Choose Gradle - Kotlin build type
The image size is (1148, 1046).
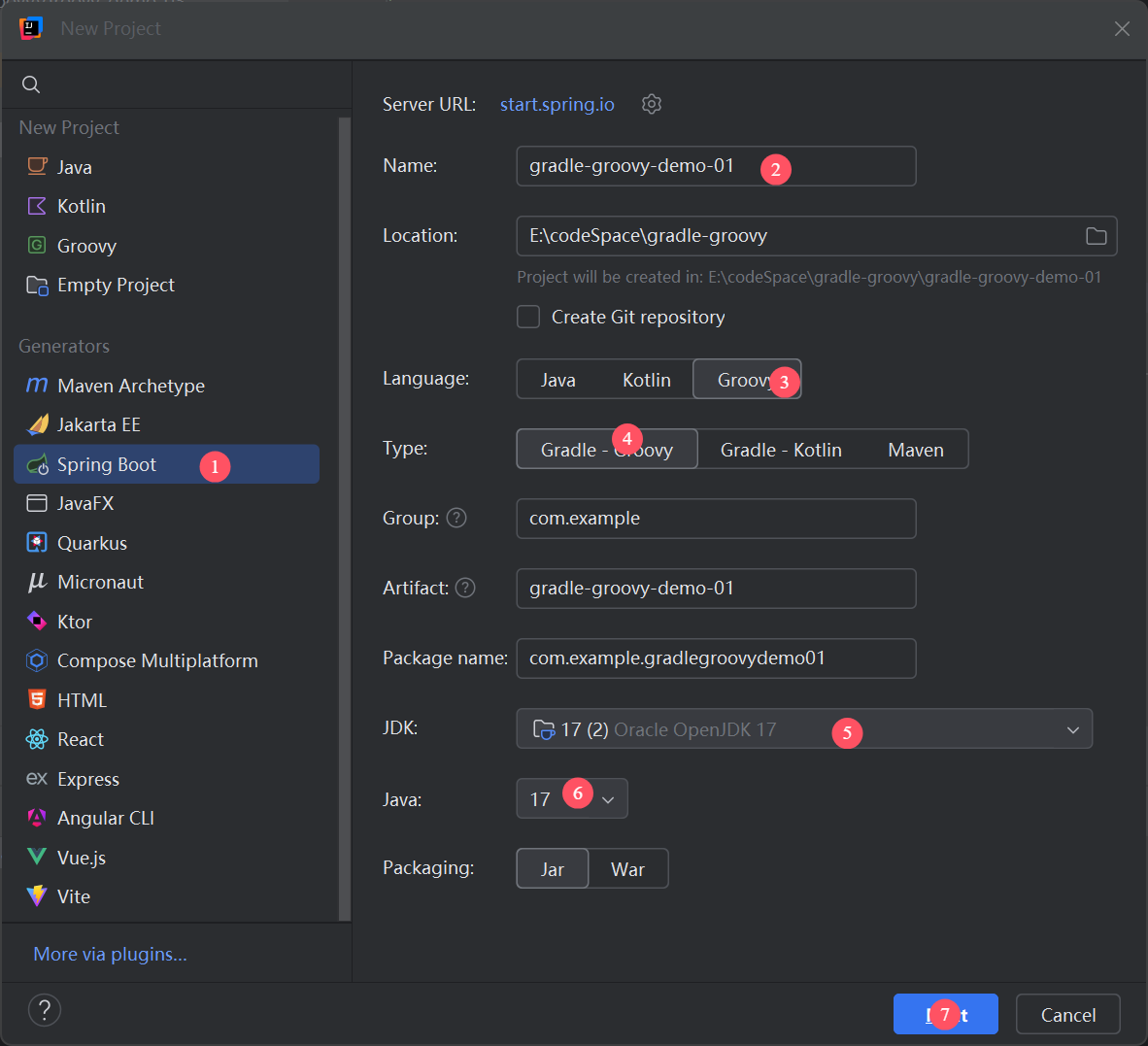point(781,450)
